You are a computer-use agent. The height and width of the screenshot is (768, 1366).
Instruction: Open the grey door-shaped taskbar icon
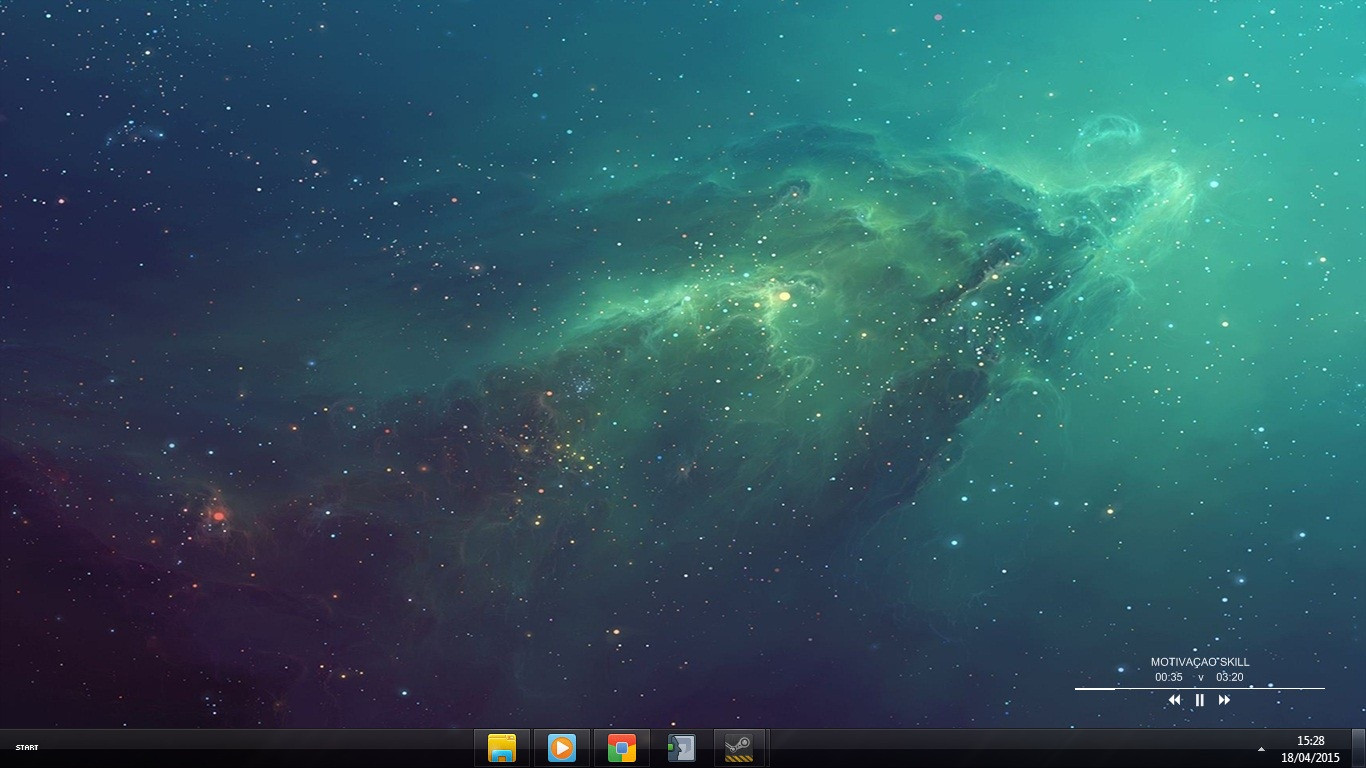click(x=681, y=748)
